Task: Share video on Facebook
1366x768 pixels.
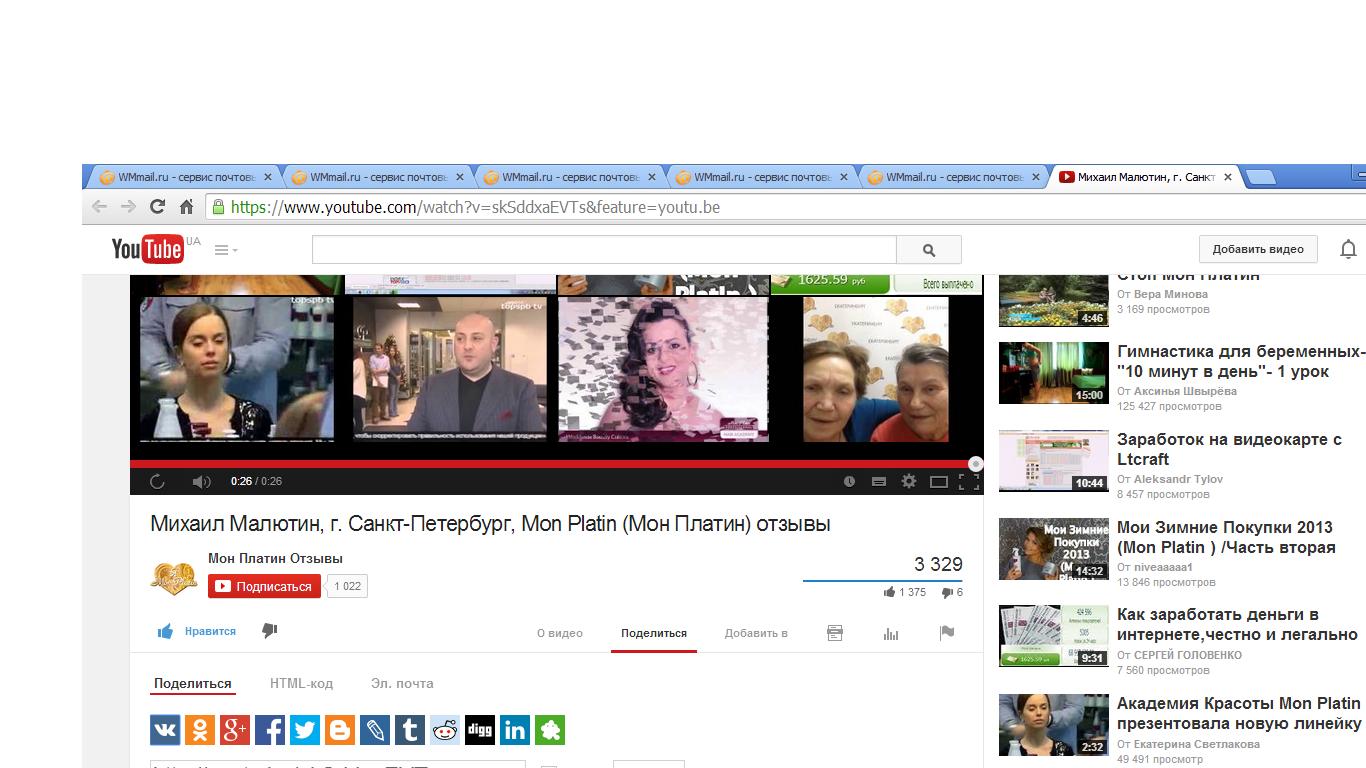Action: tap(270, 730)
